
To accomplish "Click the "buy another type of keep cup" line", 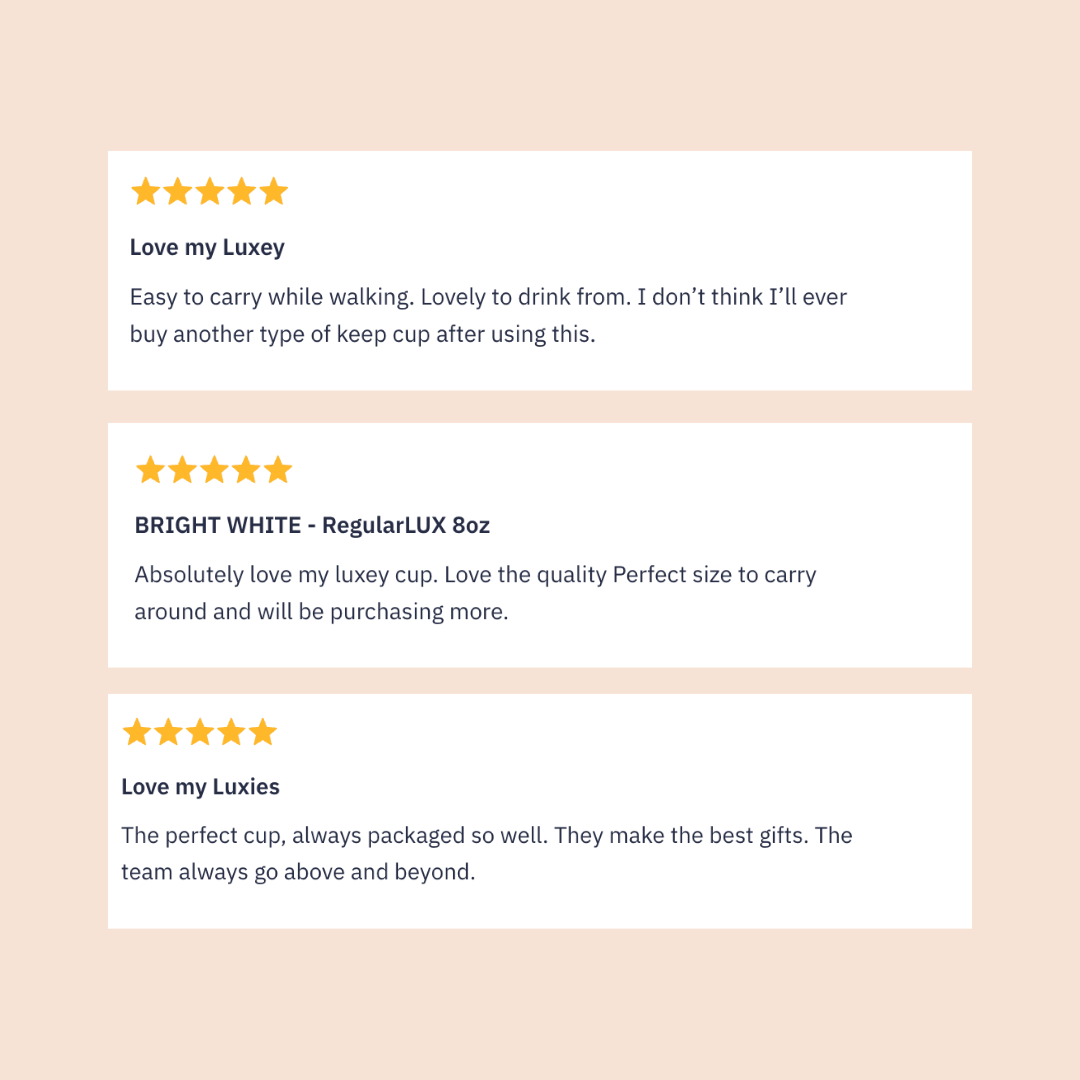I will [x=362, y=334].
